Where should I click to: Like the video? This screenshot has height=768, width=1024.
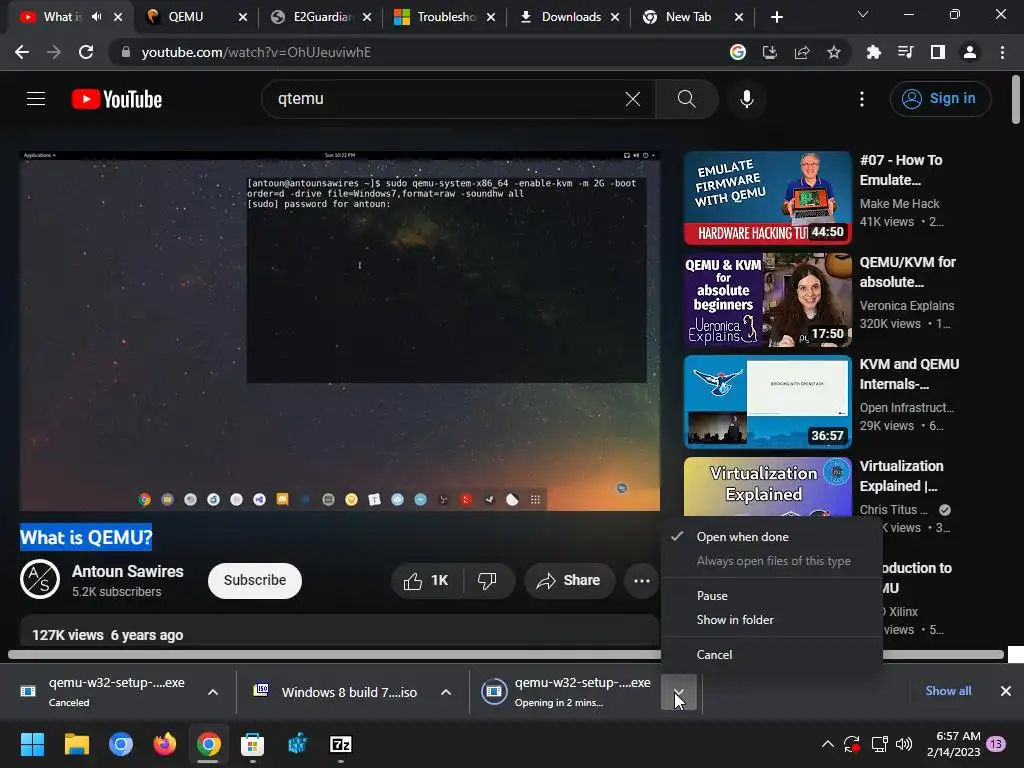coord(426,581)
